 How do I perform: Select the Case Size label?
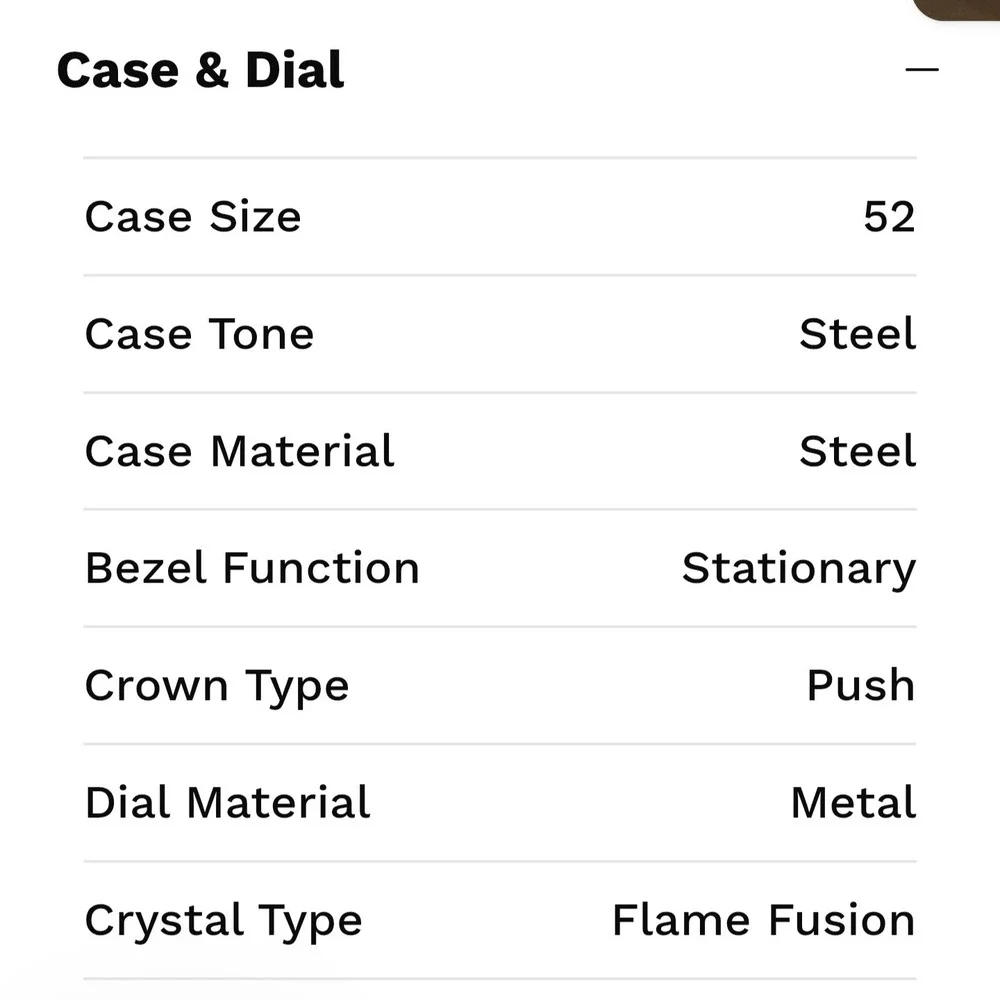[193, 217]
